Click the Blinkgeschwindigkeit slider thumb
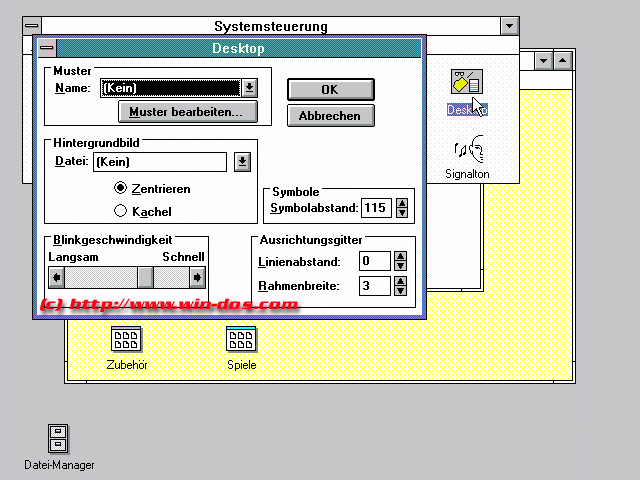640x480 pixels. [145, 278]
